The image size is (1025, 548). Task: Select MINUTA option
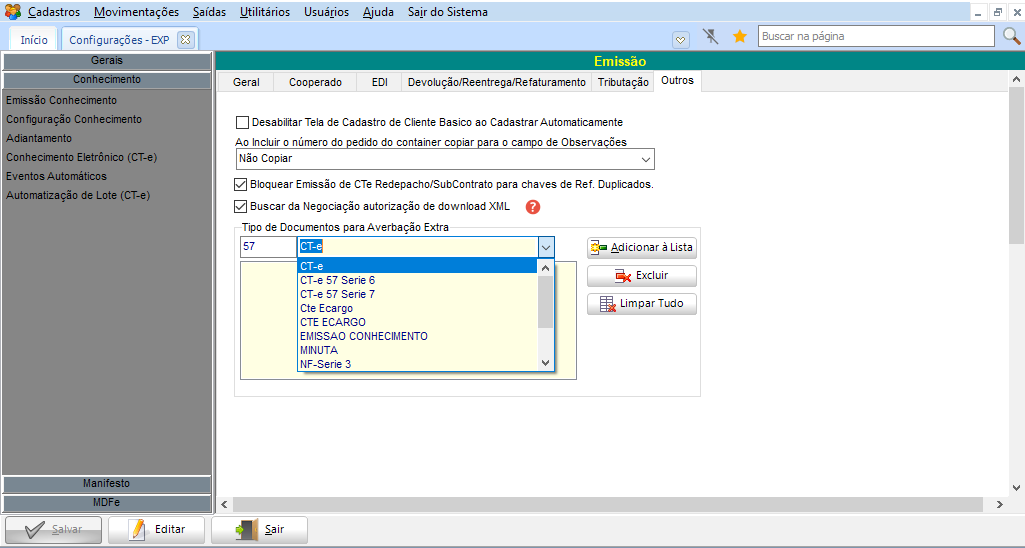(x=418, y=350)
